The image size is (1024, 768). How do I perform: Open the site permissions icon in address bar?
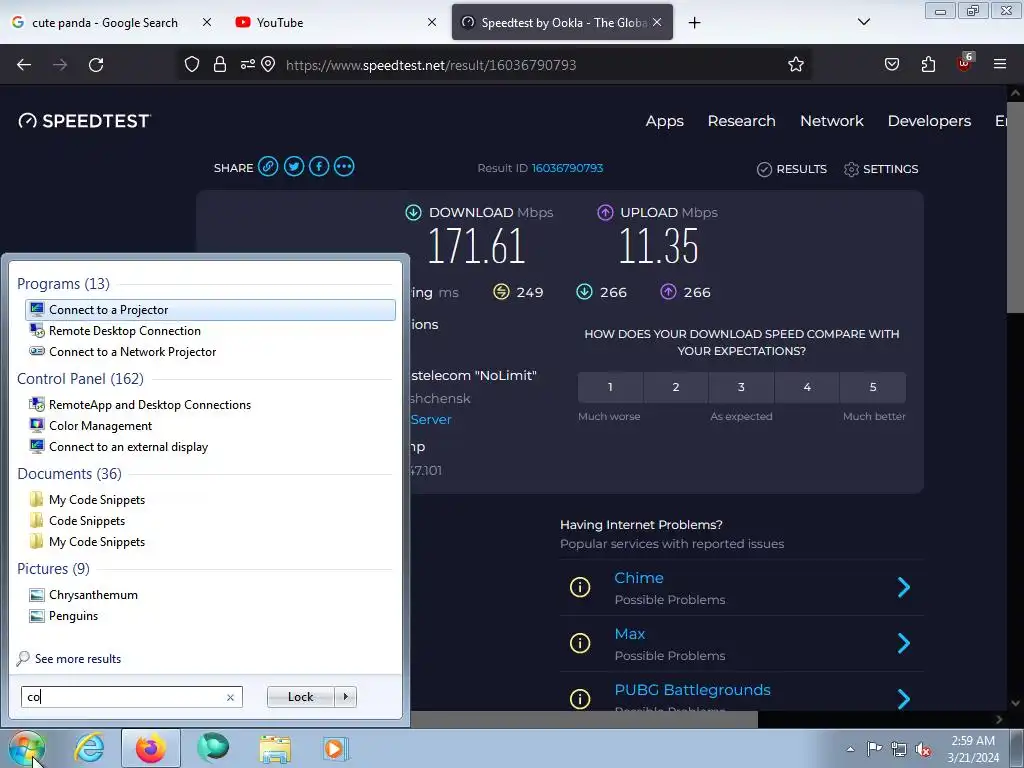[x=247, y=65]
